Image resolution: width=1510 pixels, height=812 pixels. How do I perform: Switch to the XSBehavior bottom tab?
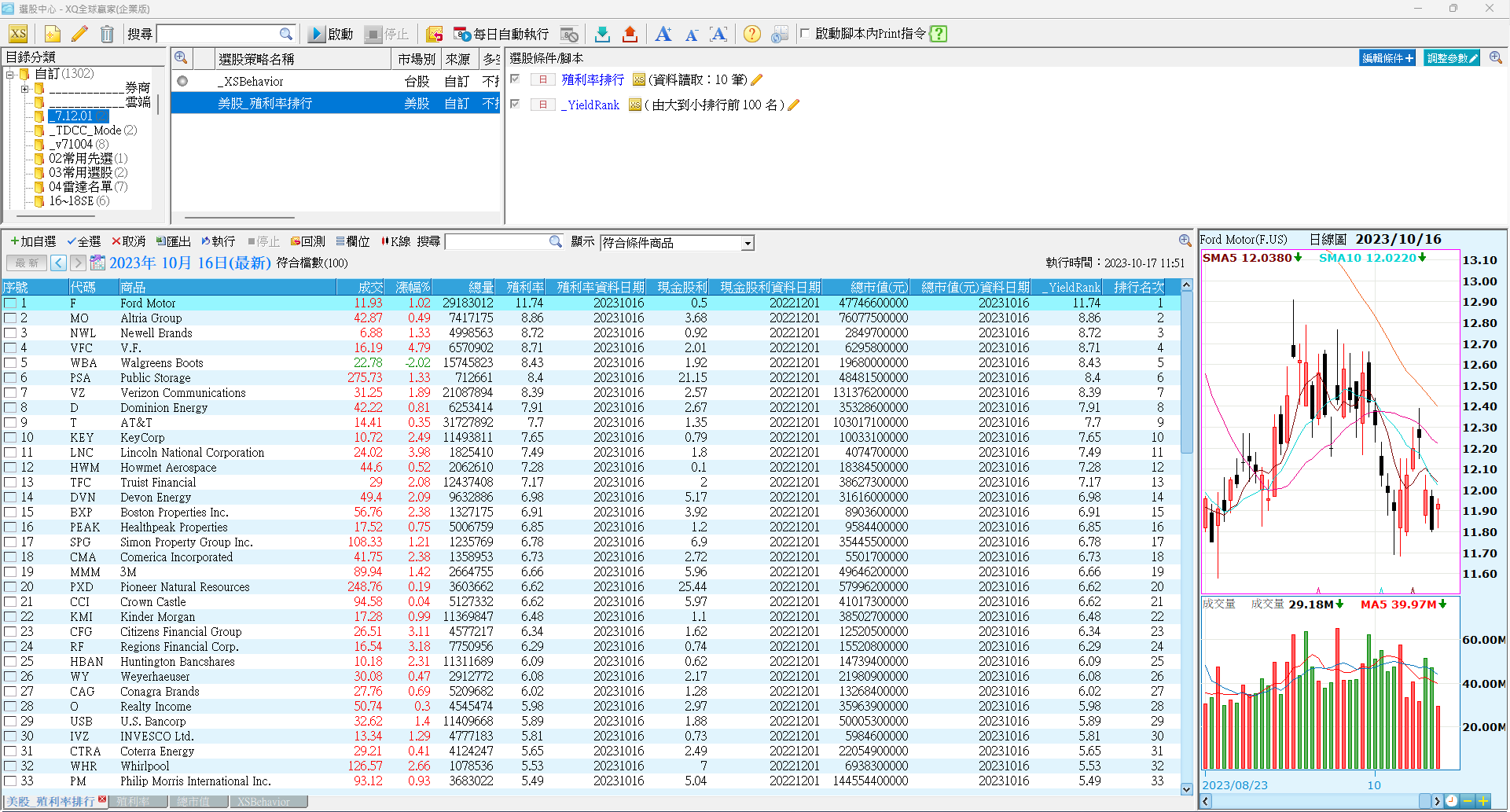click(x=263, y=802)
